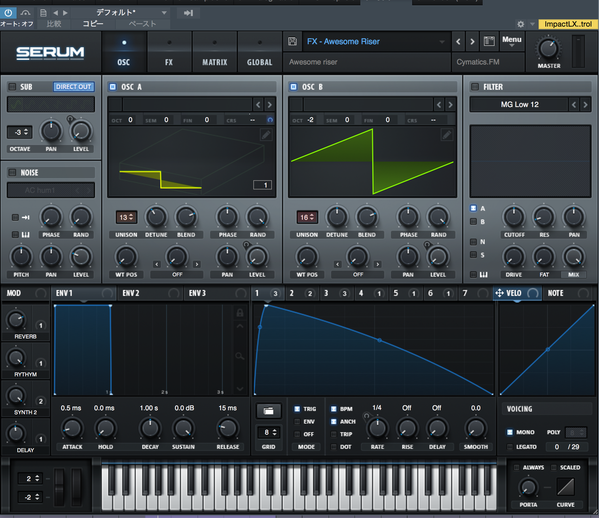Click the DIRECT OUT button
Image resolution: width=599 pixels, height=518 pixels.
tap(73, 87)
